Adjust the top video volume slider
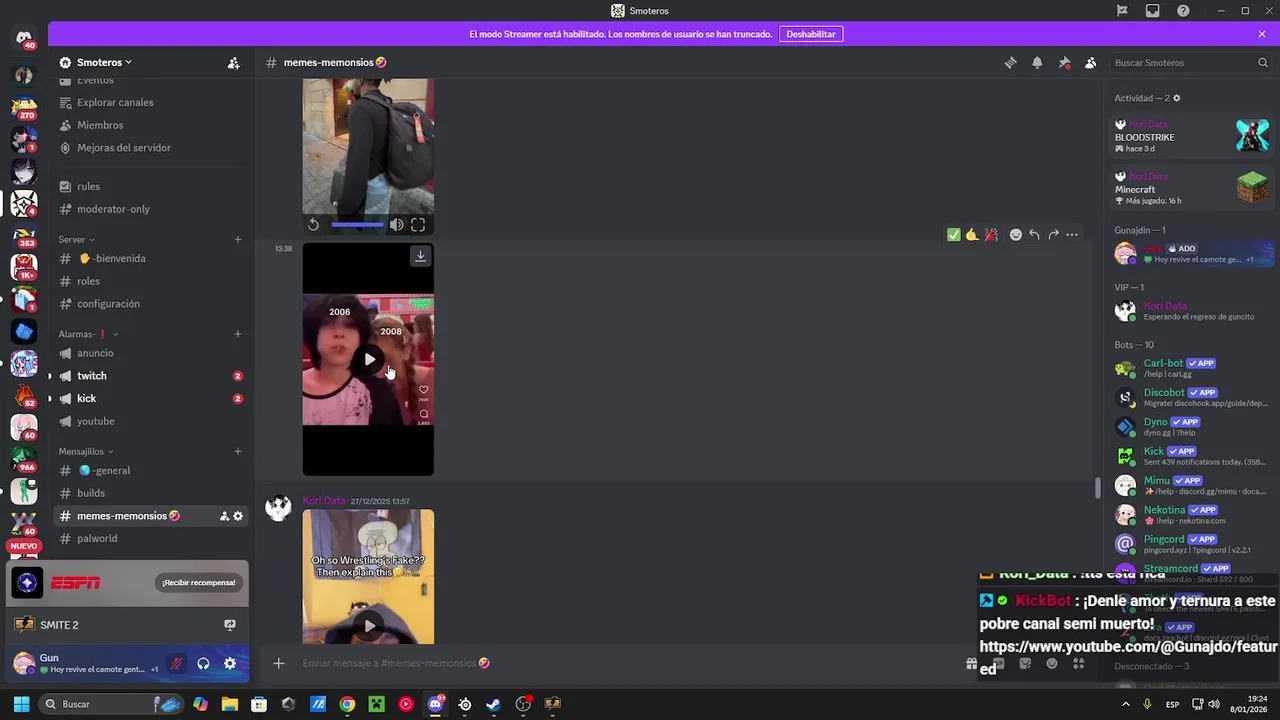 pyautogui.click(x=357, y=225)
